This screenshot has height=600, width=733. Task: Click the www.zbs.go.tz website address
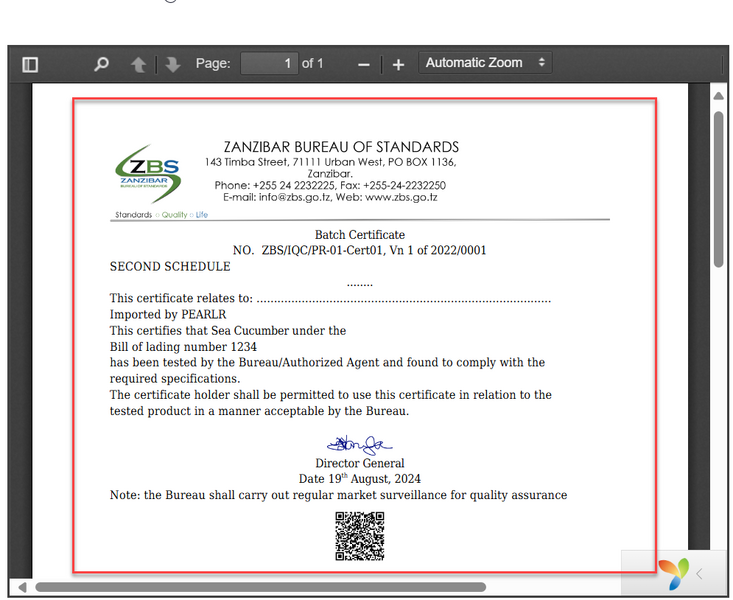tap(401, 197)
